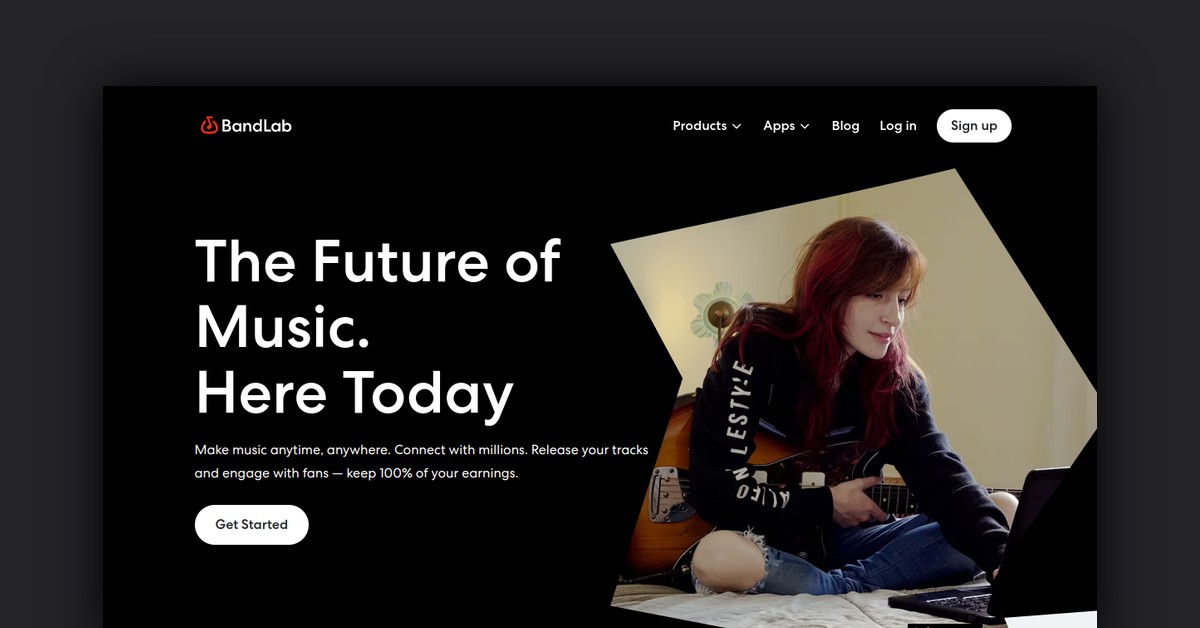
Task: Click the Log in link
Action: point(898,126)
